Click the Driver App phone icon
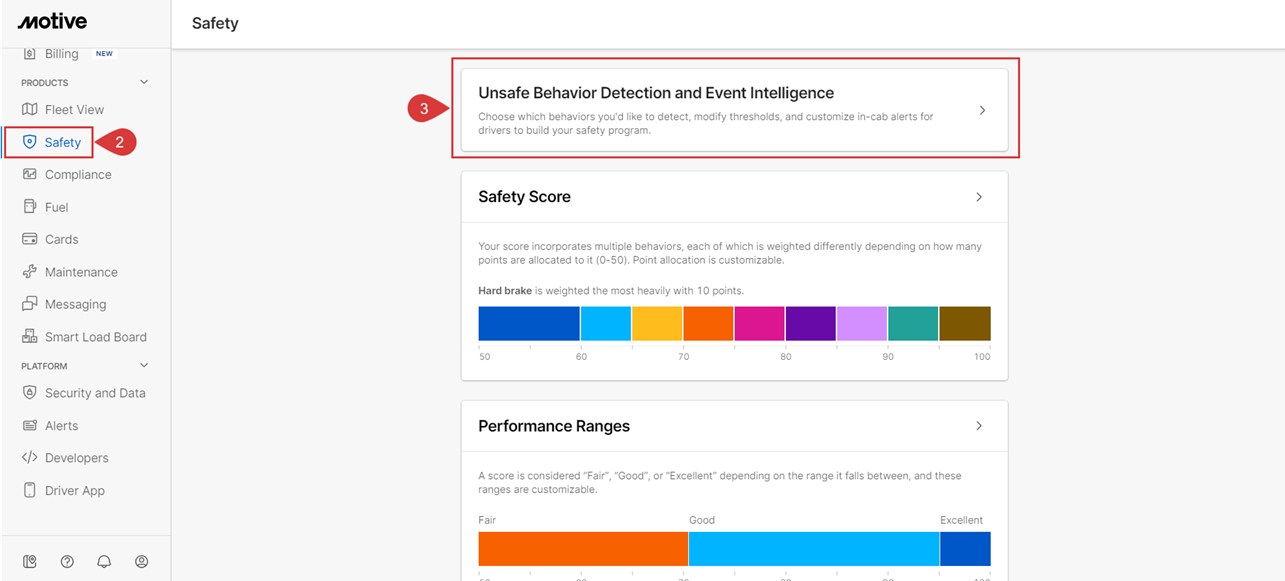 coord(29,491)
